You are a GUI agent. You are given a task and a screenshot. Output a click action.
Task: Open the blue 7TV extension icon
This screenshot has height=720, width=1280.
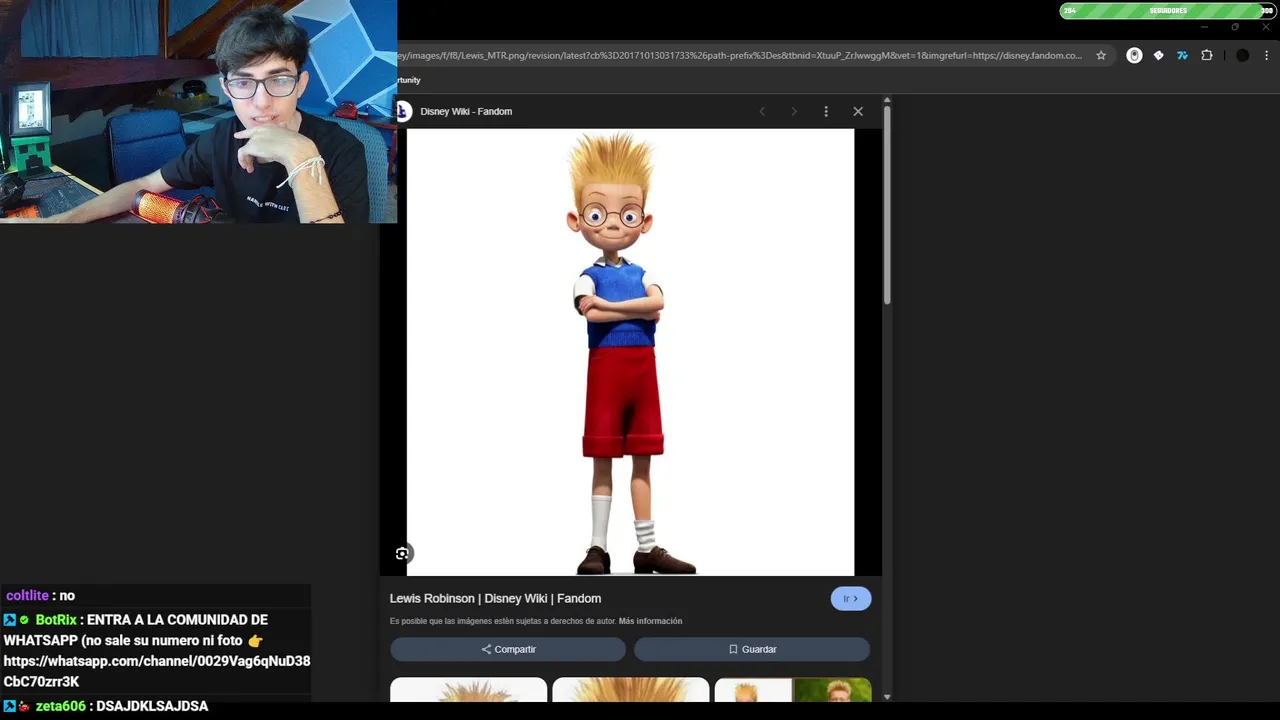1182,56
